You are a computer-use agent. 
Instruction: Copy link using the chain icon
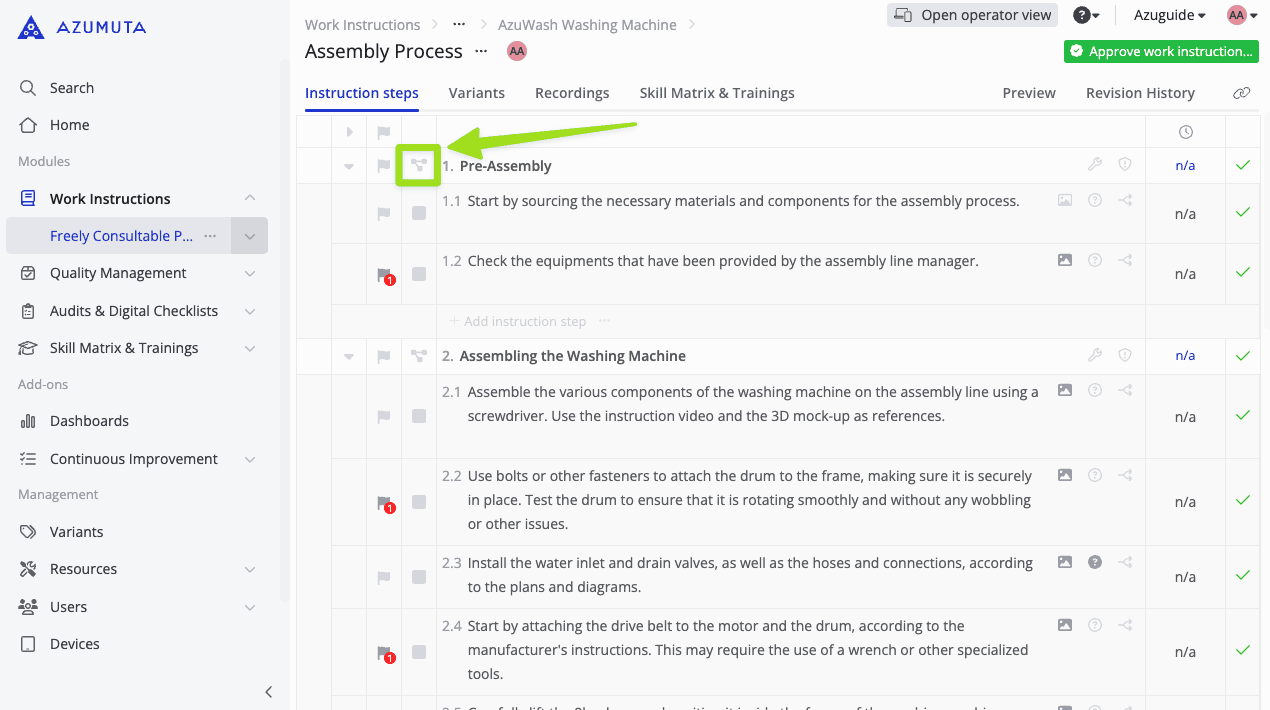click(x=1242, y=93)
